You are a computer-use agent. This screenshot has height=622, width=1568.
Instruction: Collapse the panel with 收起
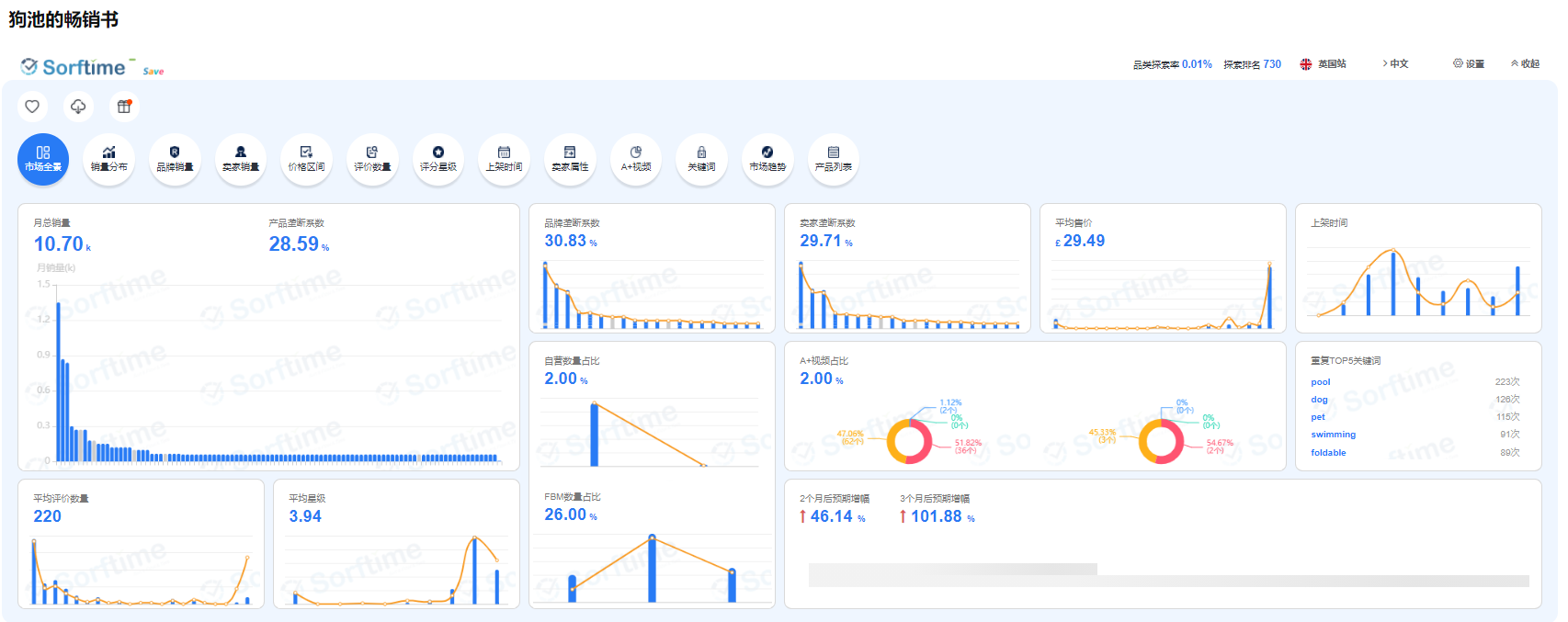click(1525, 64)
